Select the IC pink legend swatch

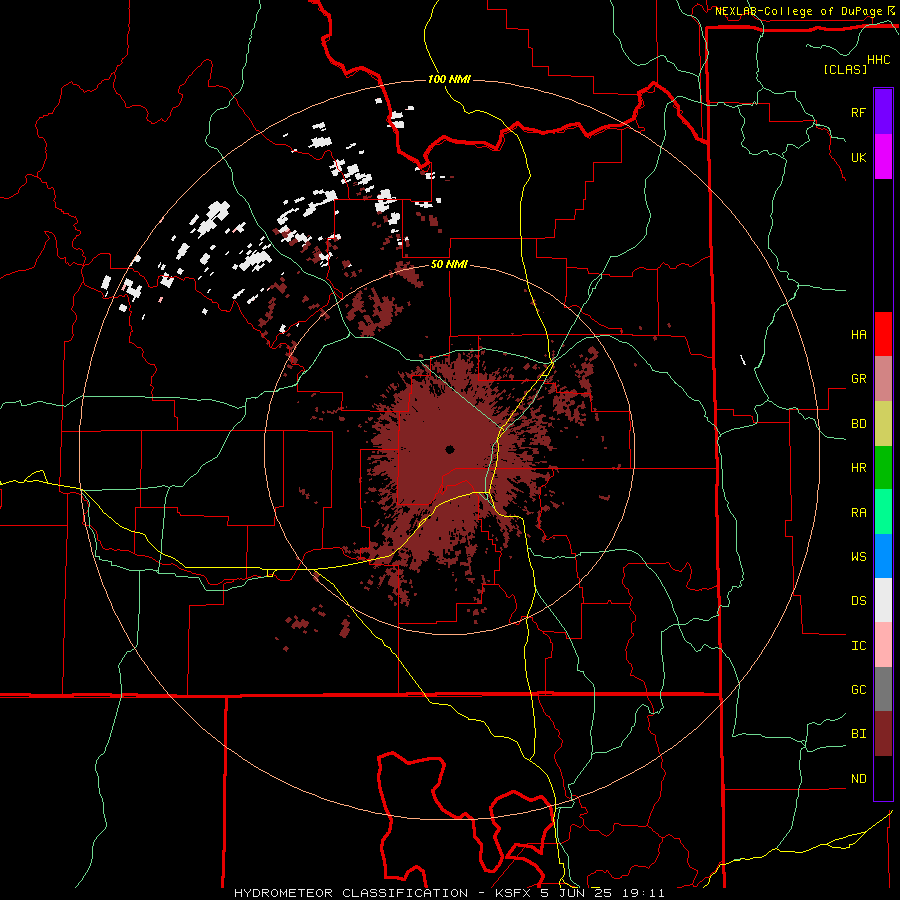[x=883, y=645]
